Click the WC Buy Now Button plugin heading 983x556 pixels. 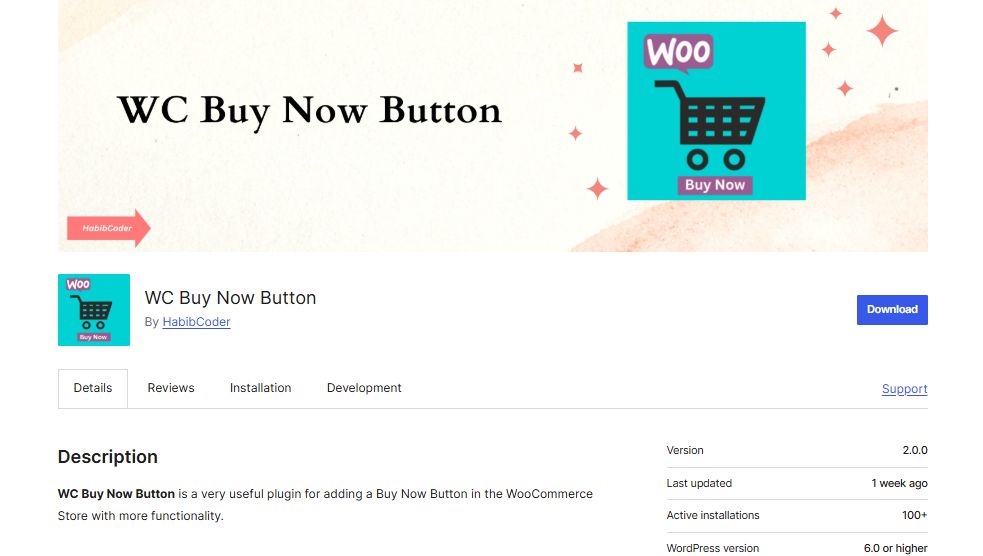coord(230,298)
